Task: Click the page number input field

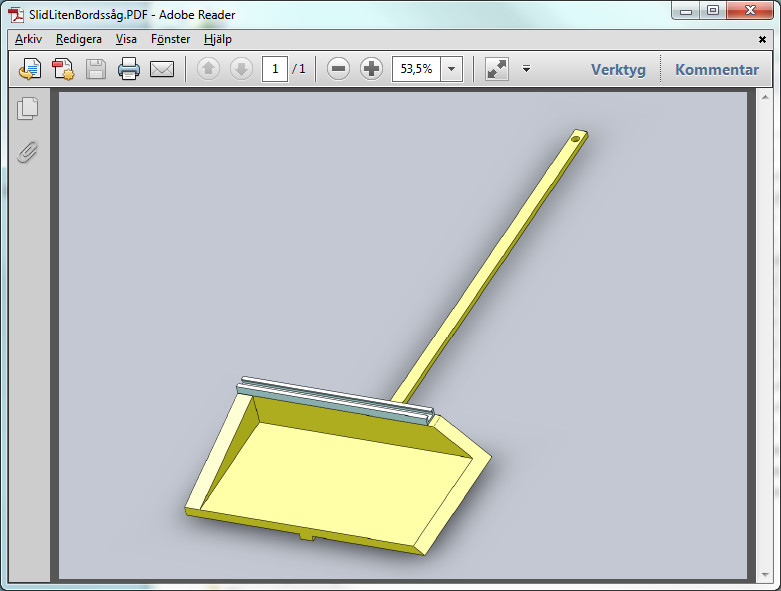Action: [x=274, y=69]
